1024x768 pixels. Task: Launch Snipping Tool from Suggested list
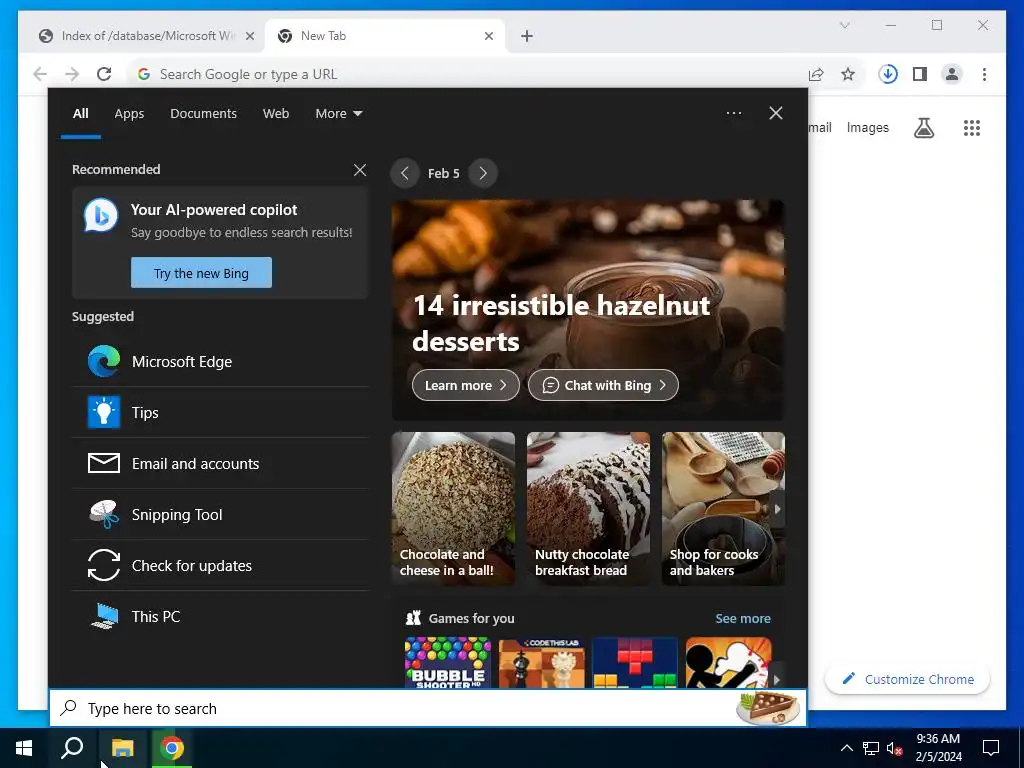[x=220, y=514]
